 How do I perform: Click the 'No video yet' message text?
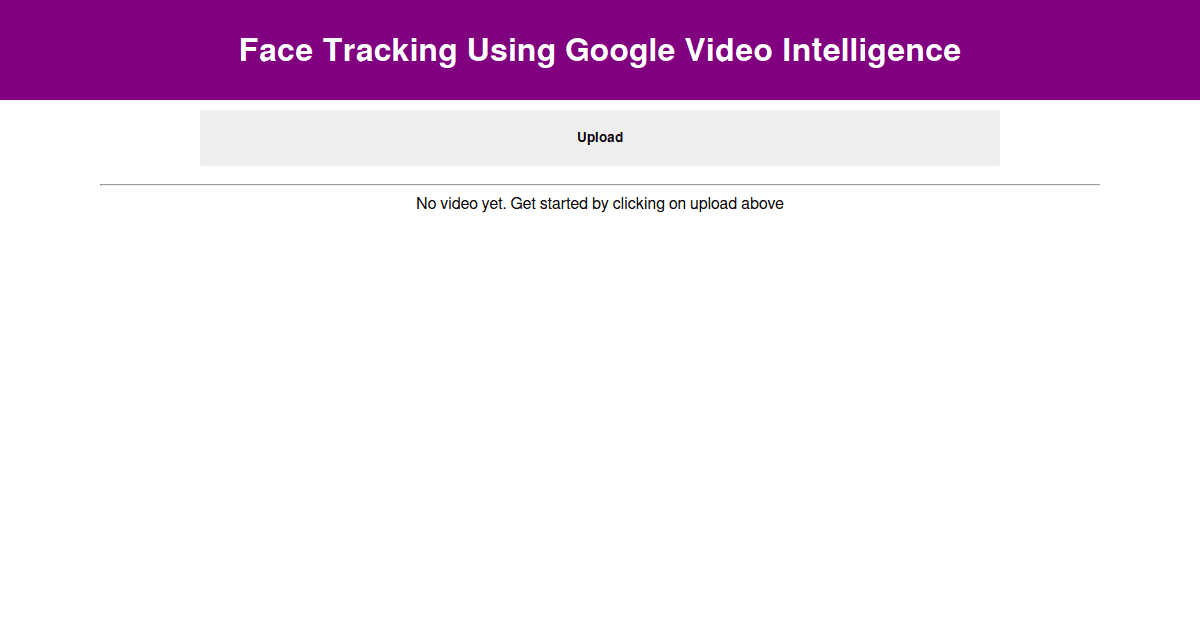pyautogui.click(x=461, y=204)
